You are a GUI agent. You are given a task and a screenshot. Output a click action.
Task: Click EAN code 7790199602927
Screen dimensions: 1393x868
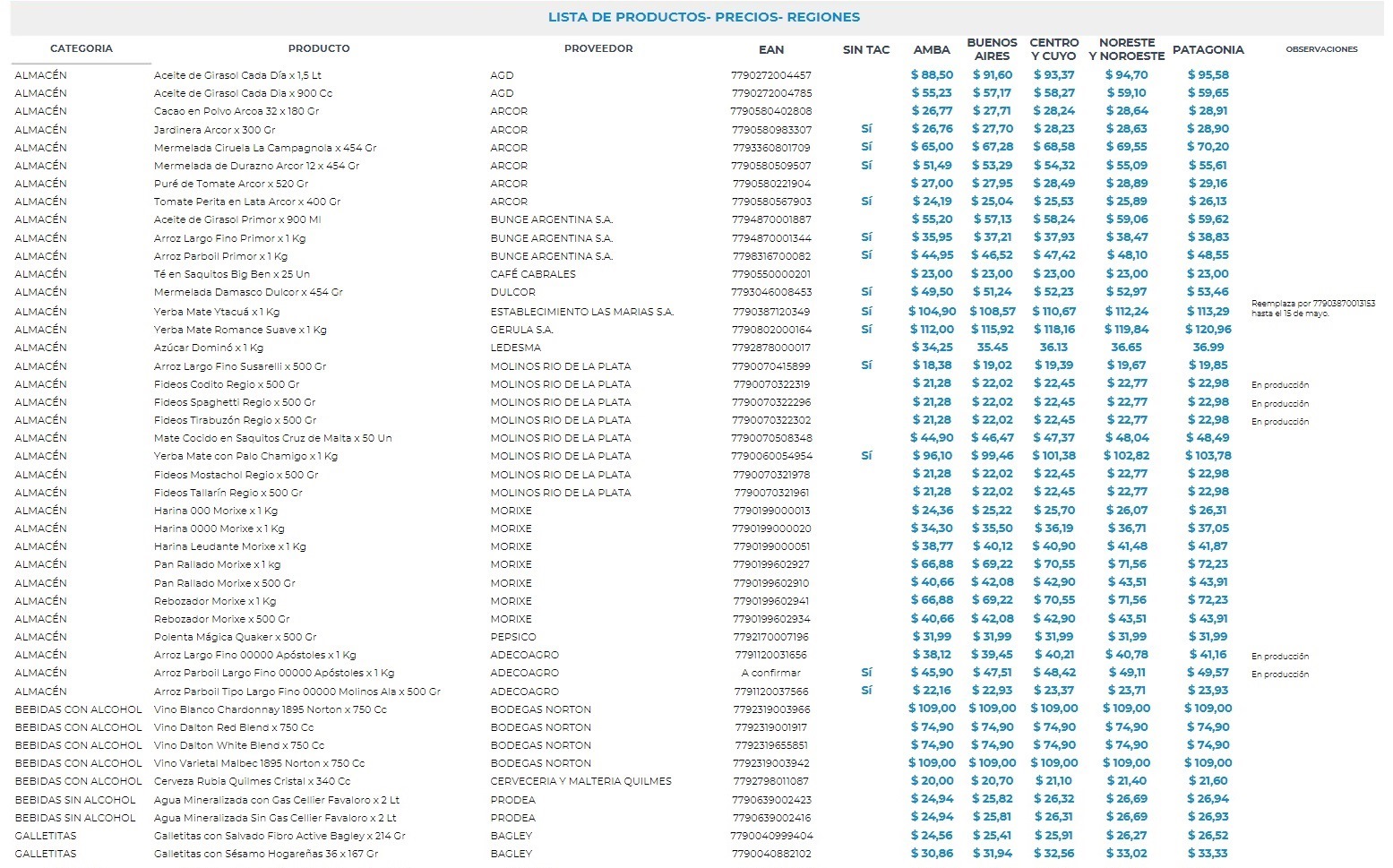(x=771, y=564)
